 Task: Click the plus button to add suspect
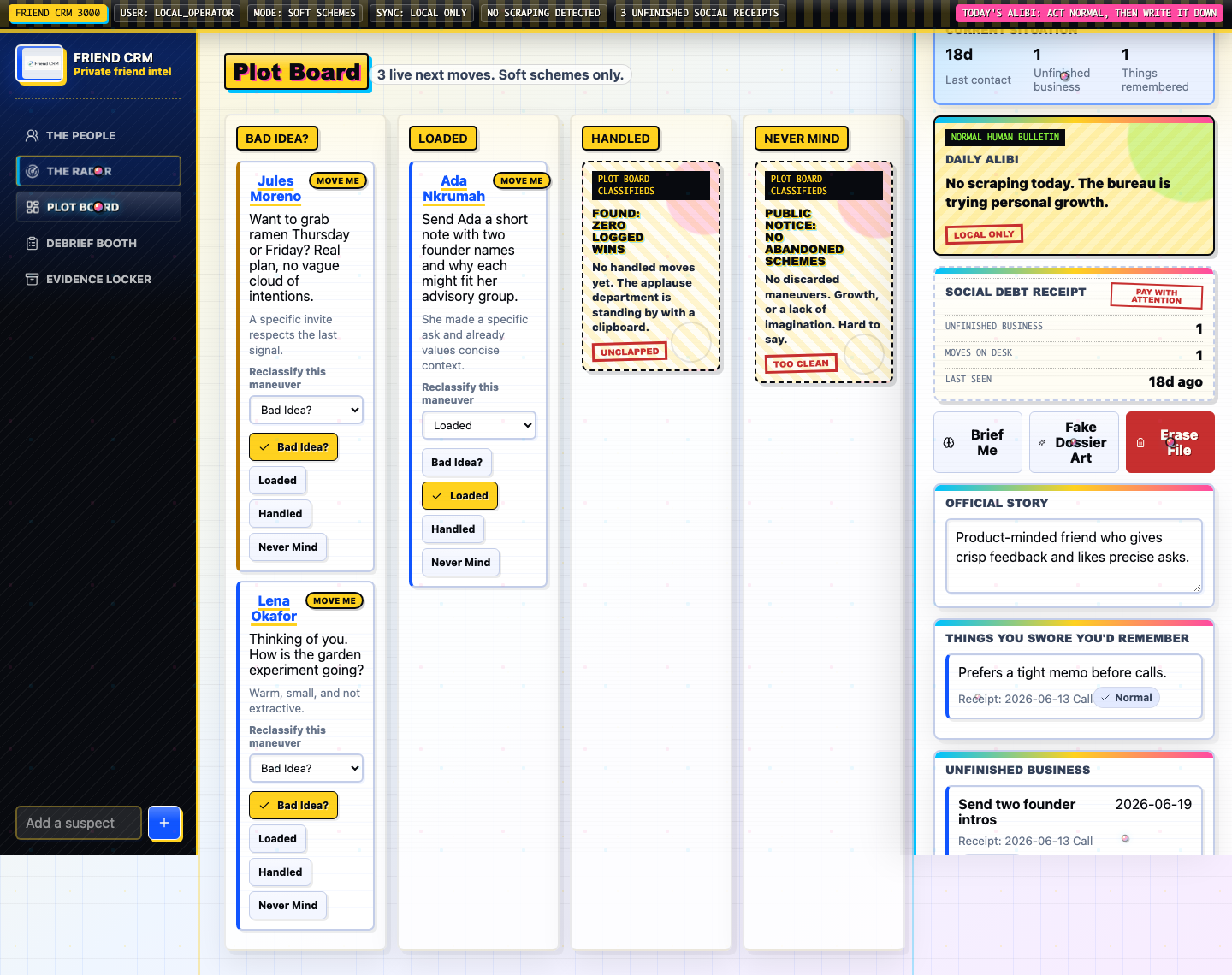point(164,823)
